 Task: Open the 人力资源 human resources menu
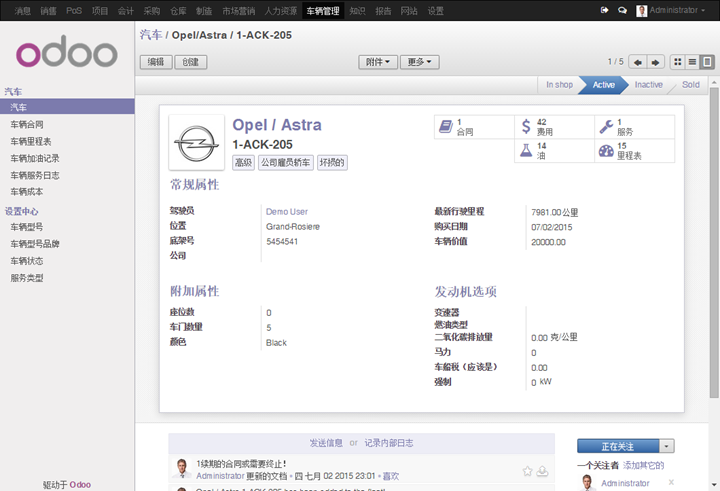point(281,11)
